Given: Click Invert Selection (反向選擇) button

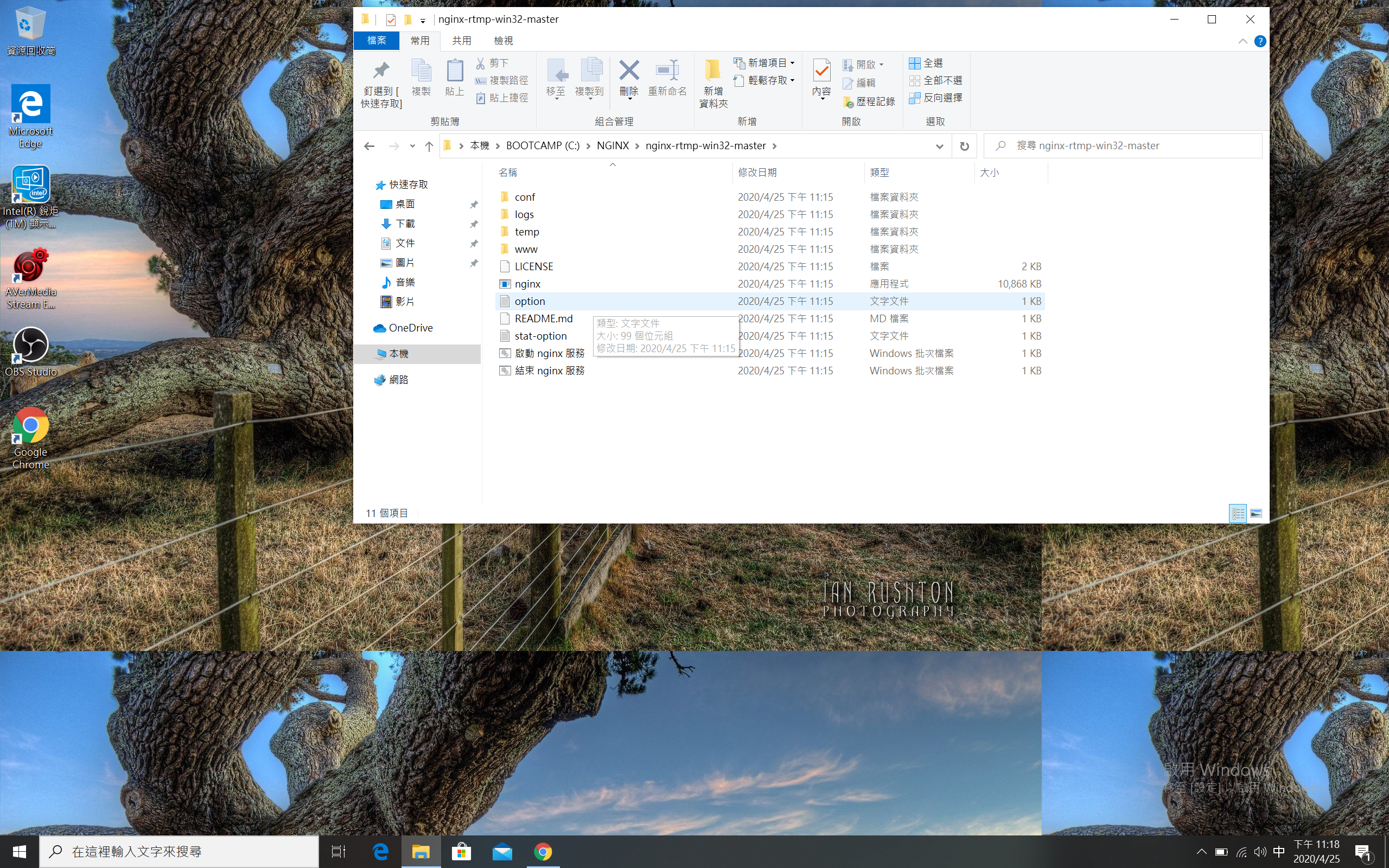Looking at the screenshot, I should [x=936, y=98].
